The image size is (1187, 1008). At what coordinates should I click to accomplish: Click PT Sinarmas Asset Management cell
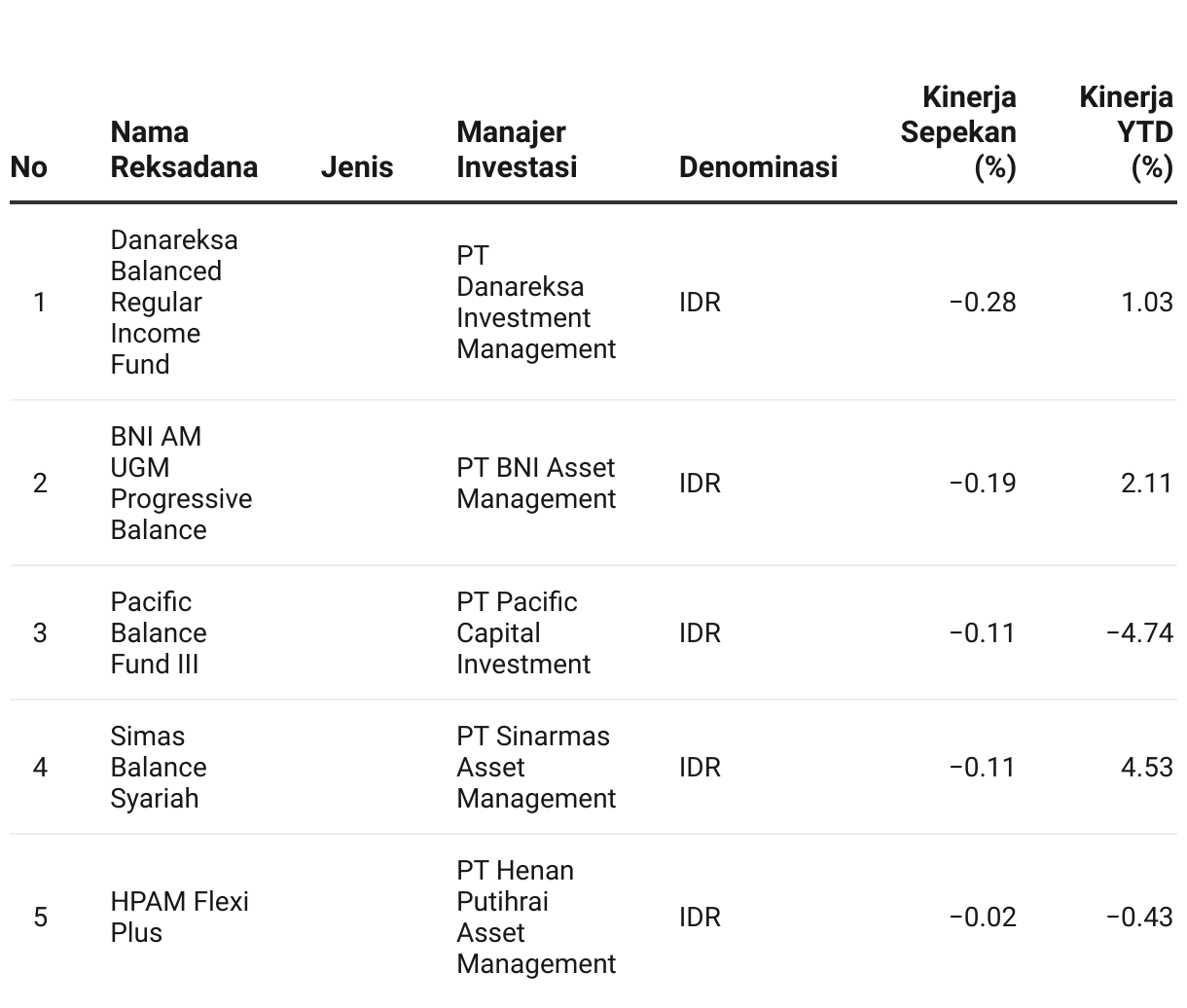535,767
